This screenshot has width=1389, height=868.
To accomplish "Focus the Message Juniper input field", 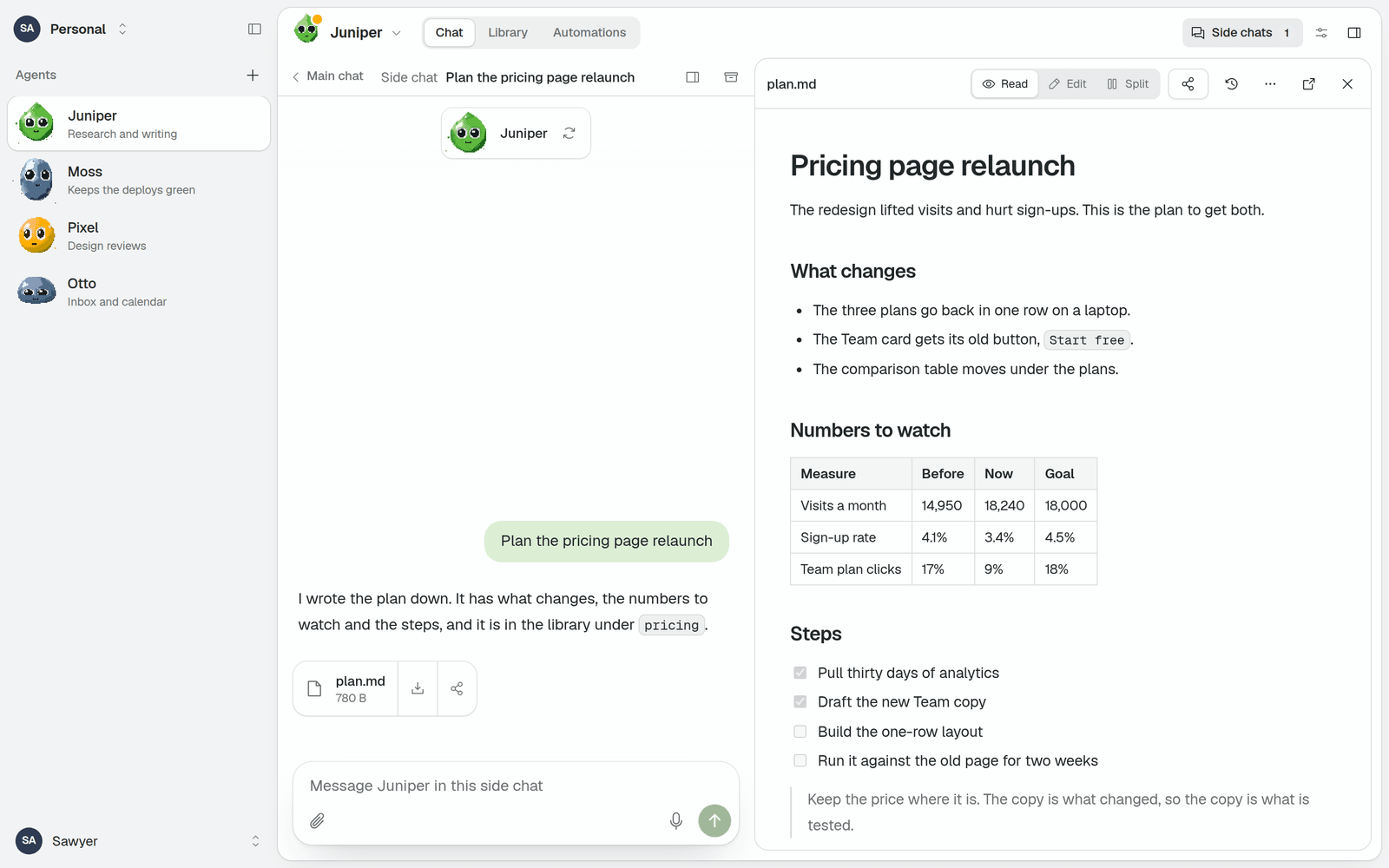I will coord(516,786).
